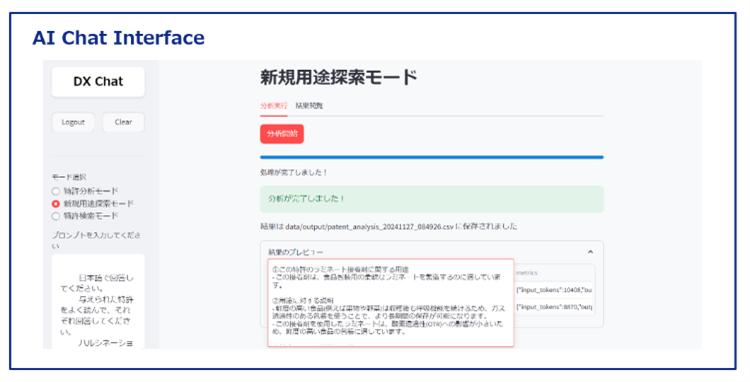The width and height of the screenshot is (750, 382).
Task: Collapse the 結果のプレビュー expander chevron
Action: [x=590, y=252]
